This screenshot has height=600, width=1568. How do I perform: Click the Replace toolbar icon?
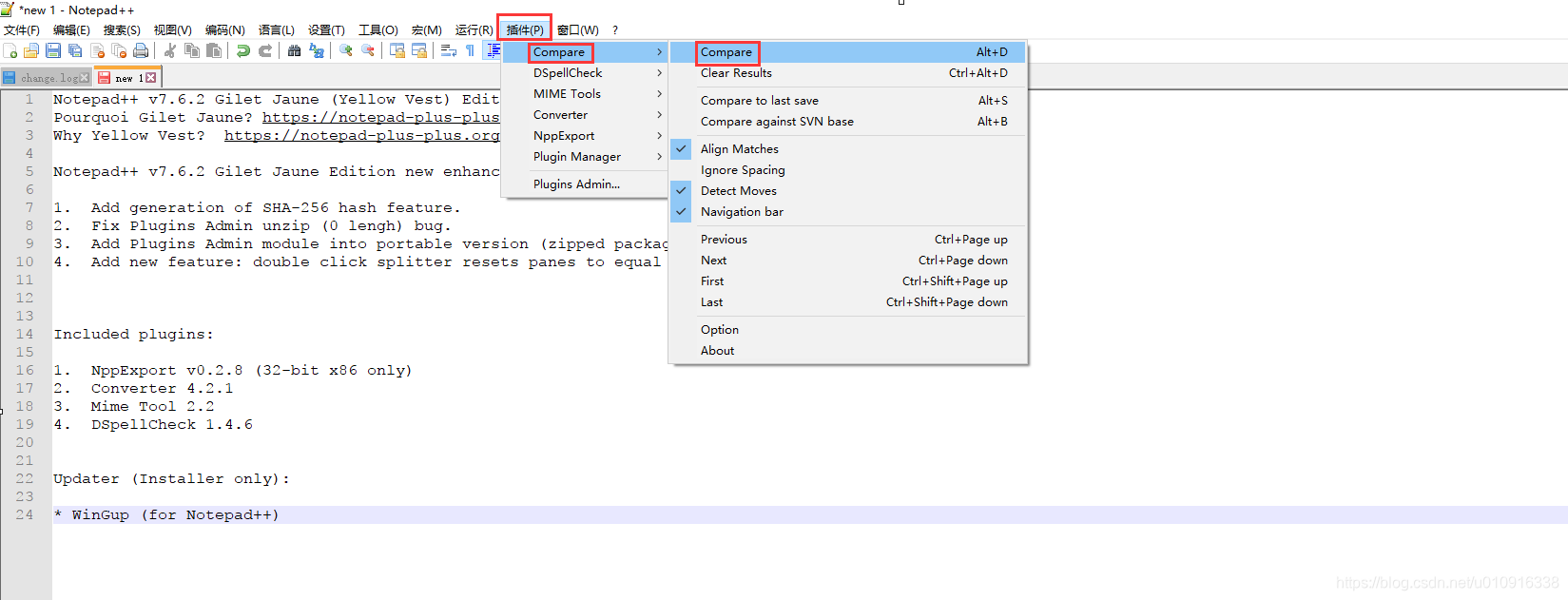pyautogui.click(x=317, y=50)
